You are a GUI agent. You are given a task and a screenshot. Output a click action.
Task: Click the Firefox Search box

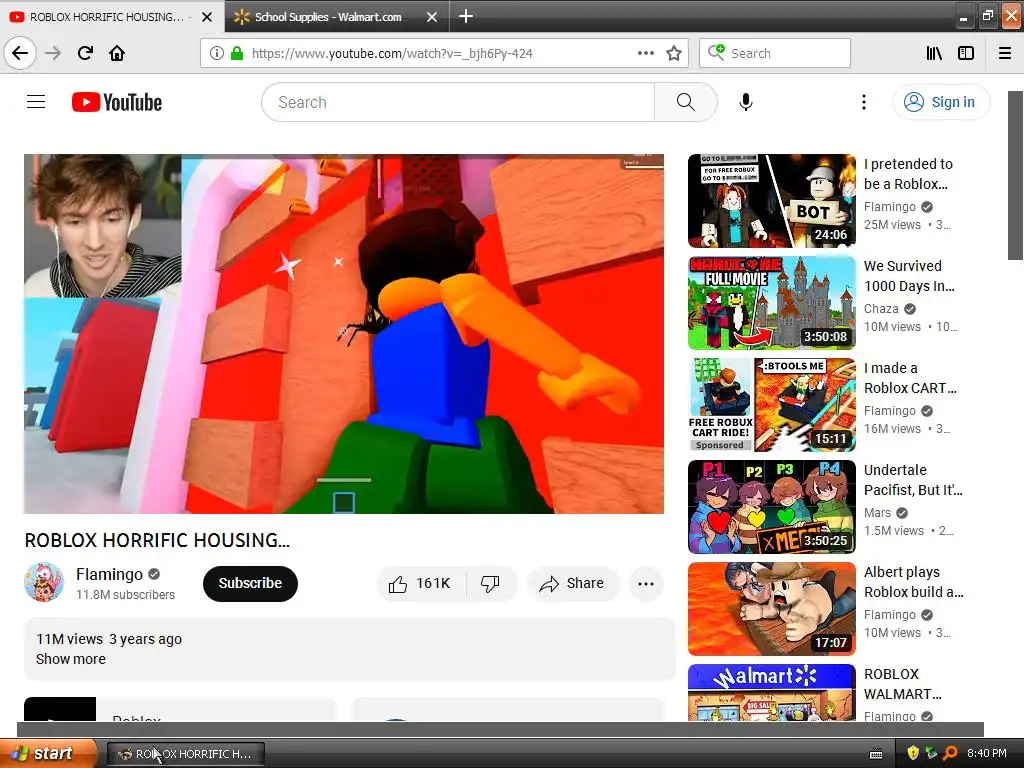click(x=775, y=54)
